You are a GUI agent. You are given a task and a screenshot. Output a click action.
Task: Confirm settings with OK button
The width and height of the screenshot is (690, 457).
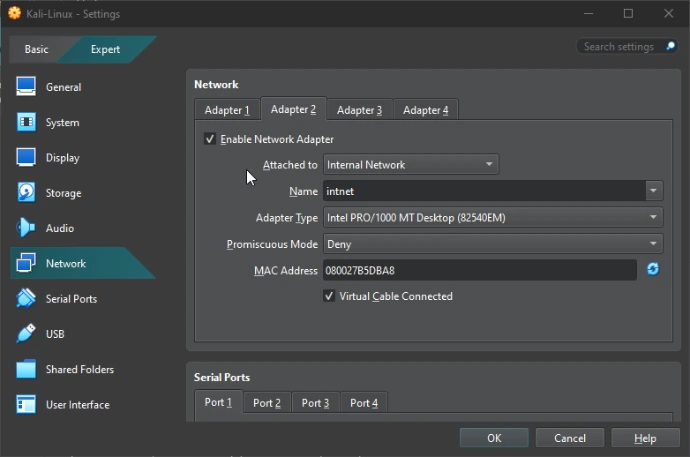[x=494, y=438]
